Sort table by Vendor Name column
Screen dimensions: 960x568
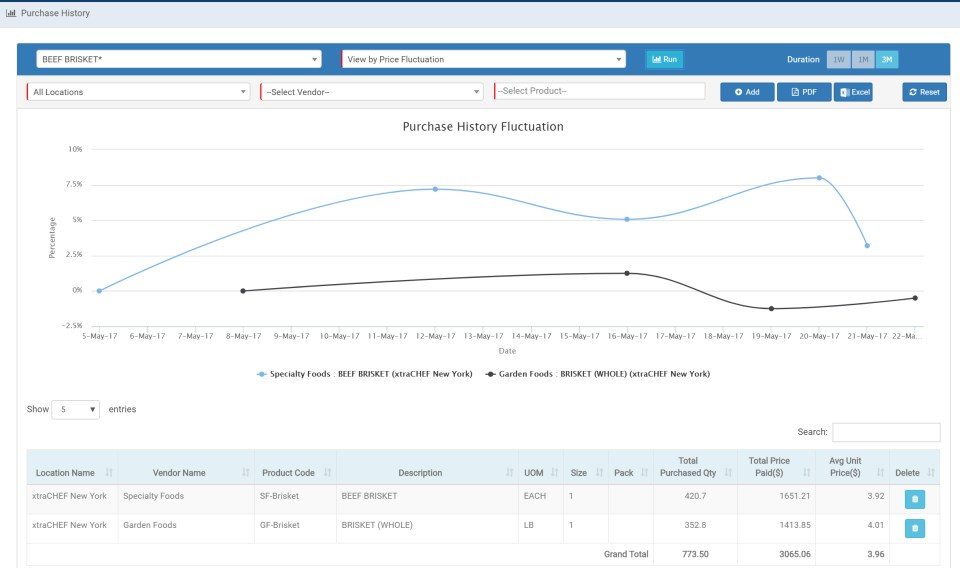click(x=179, y=473)
